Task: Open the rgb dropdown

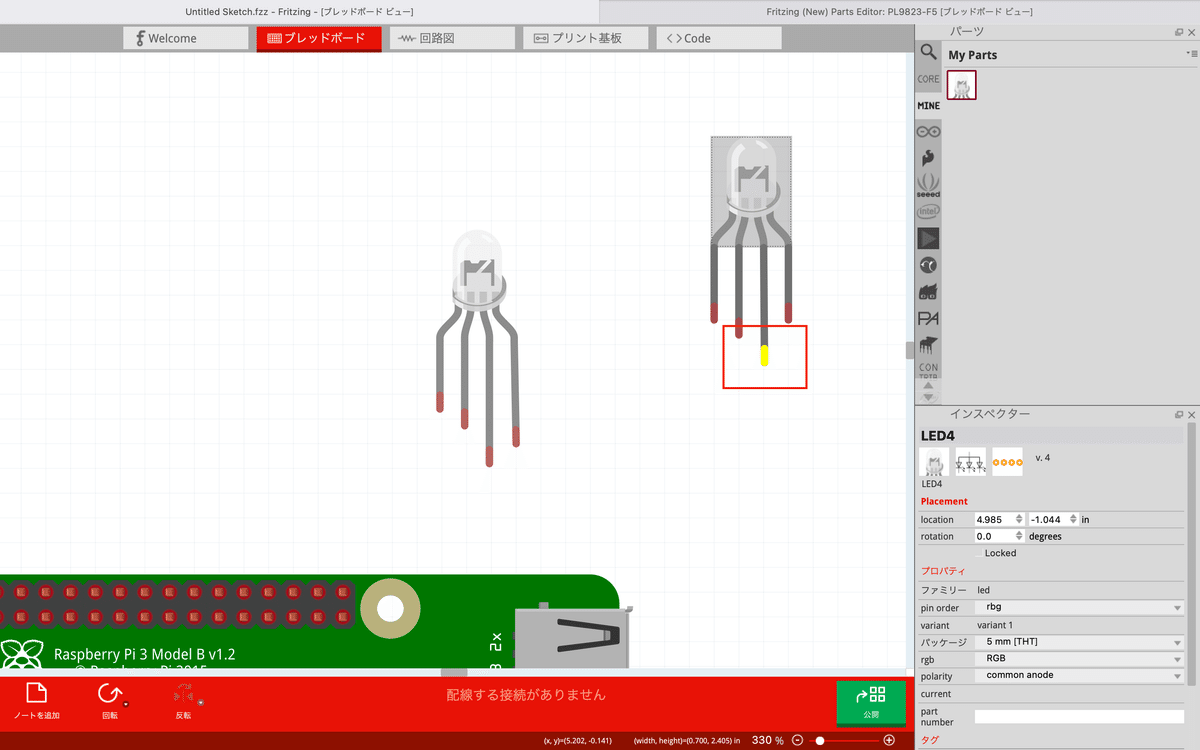Action: tap(1079, 659)
